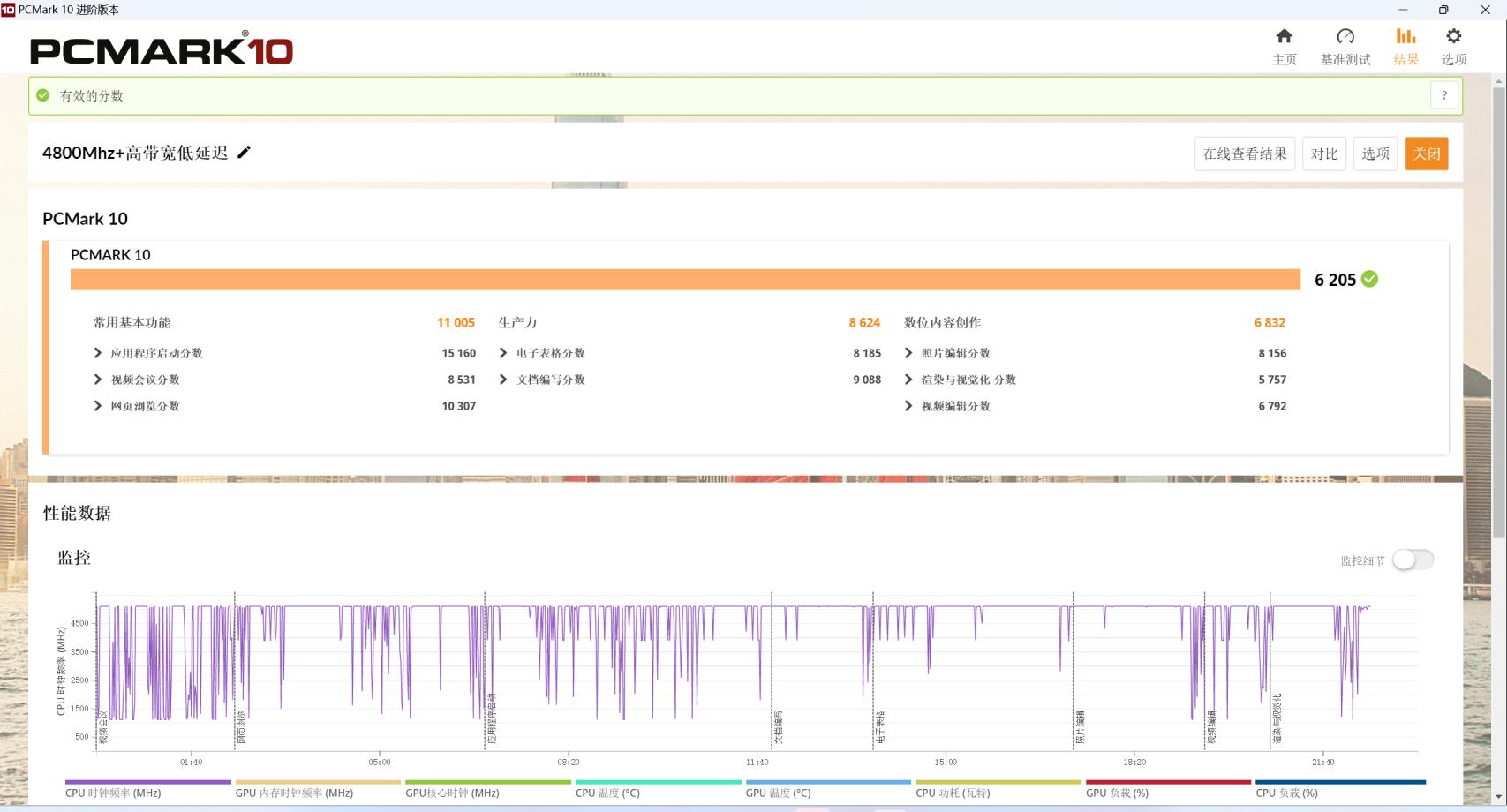Screen dimensions: 1507x812
Task: Toggle the 监控细节 monitoring details switch
Action: tap(1413, 560)
